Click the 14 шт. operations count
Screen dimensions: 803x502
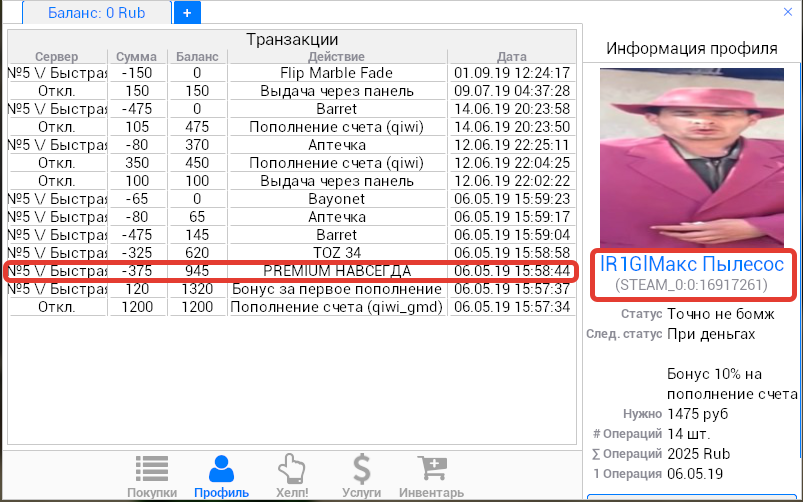coord(688,434)
